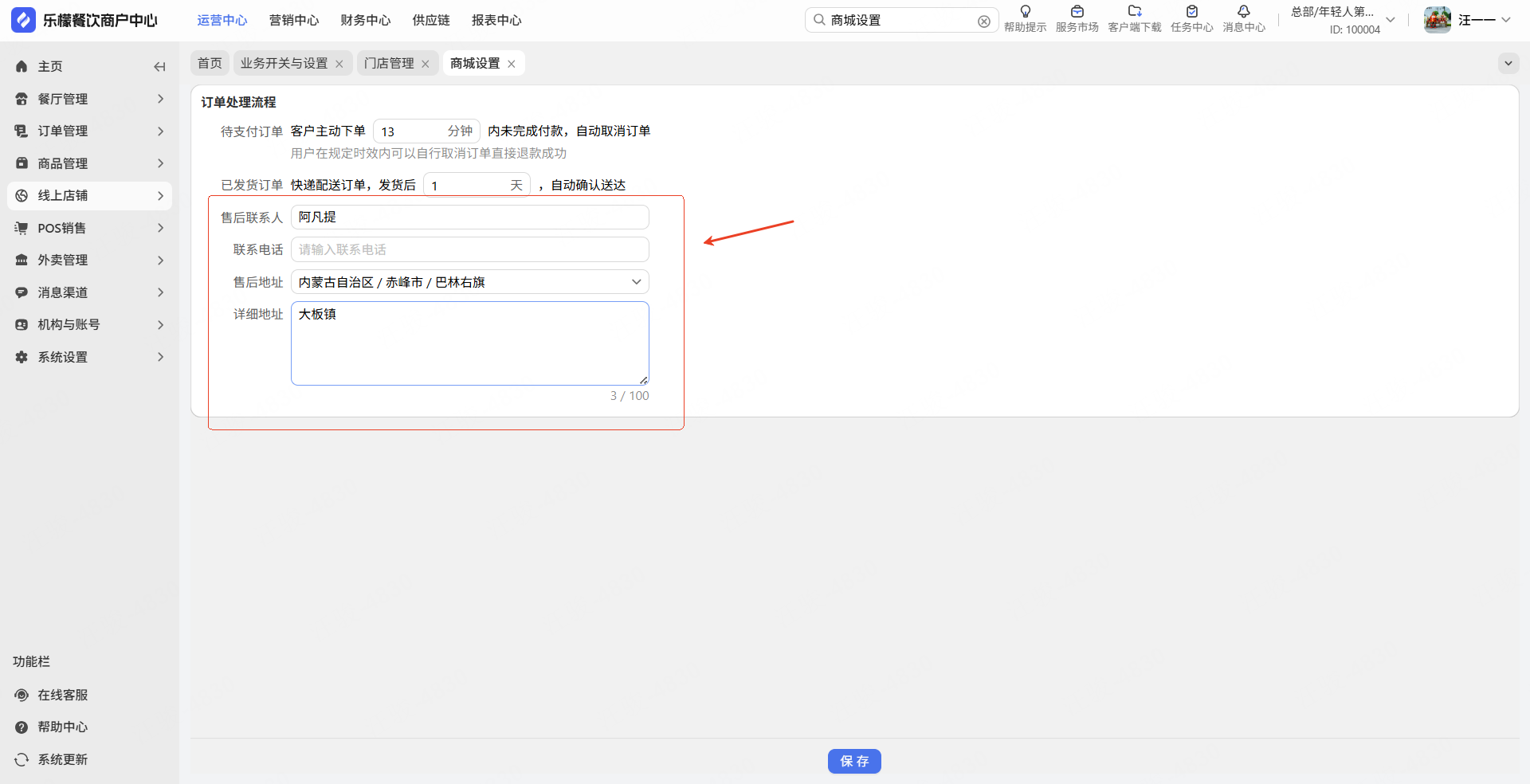The image size is (1530, 784).
Task: Edit the 待支付订单 minutes field
Action: point(426,131)
